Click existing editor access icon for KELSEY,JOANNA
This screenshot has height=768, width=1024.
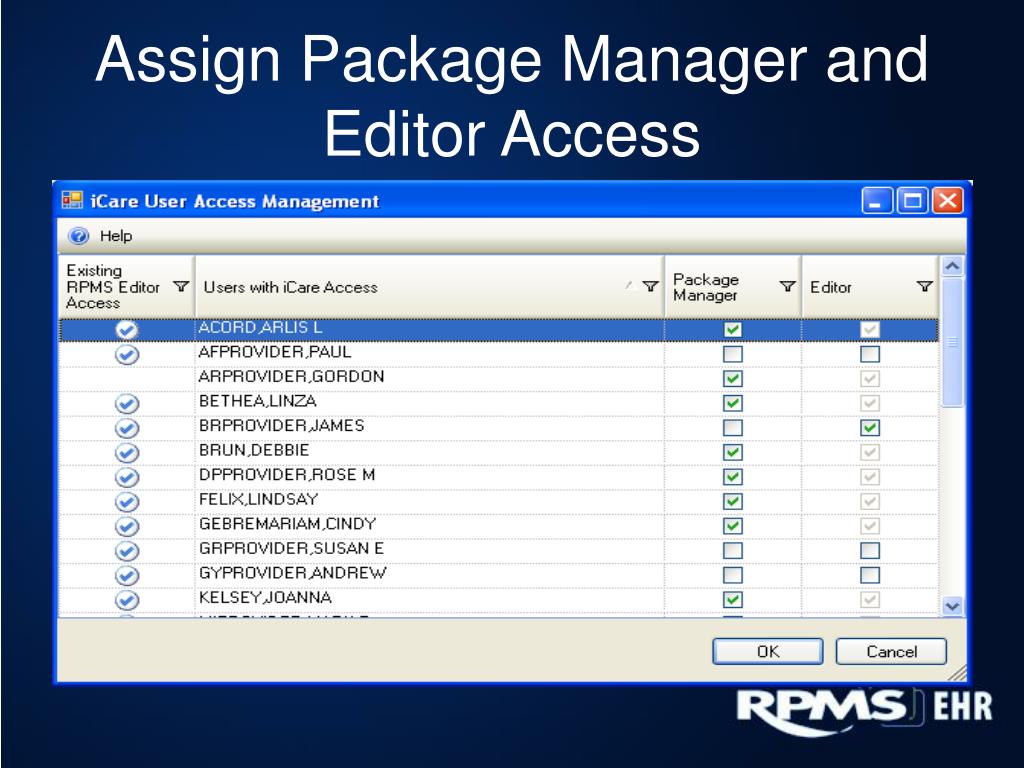pyautogui.click(x=127, y=600)
